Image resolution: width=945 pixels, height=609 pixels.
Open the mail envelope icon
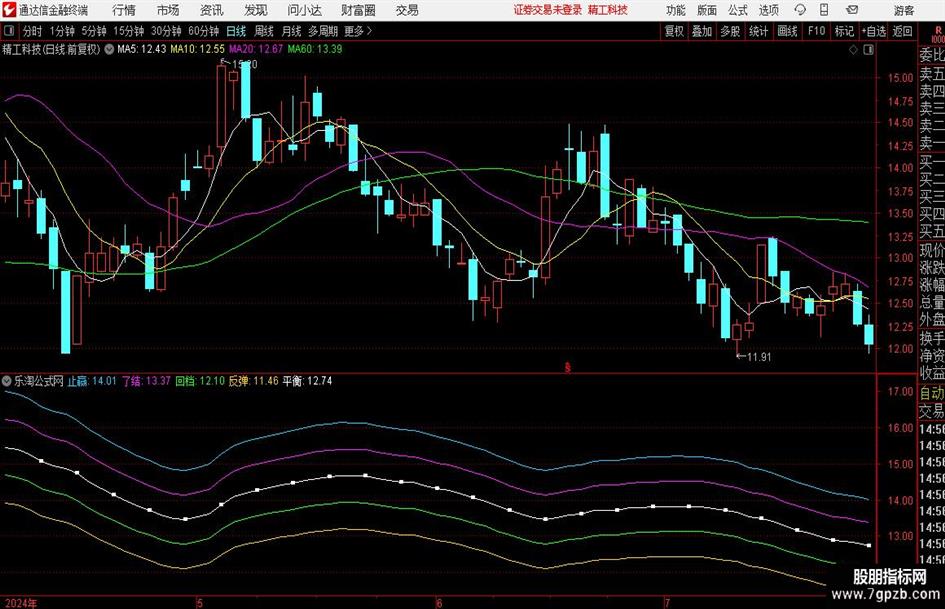(x=852, y=10)
